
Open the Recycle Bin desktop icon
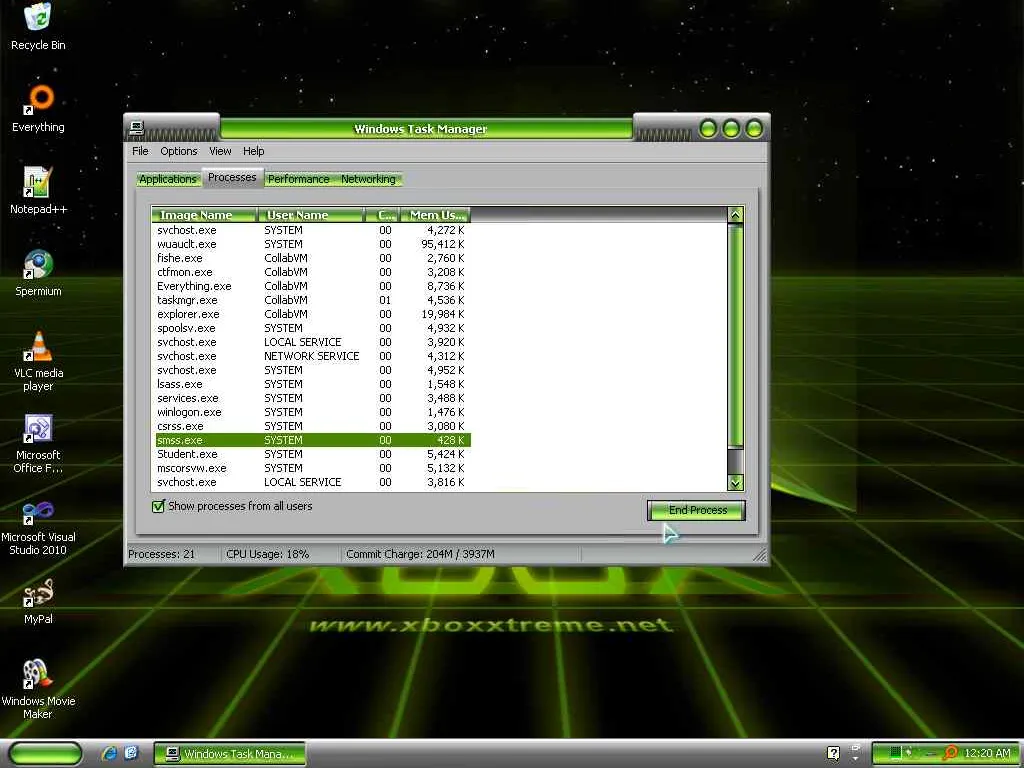coord(38,26)
